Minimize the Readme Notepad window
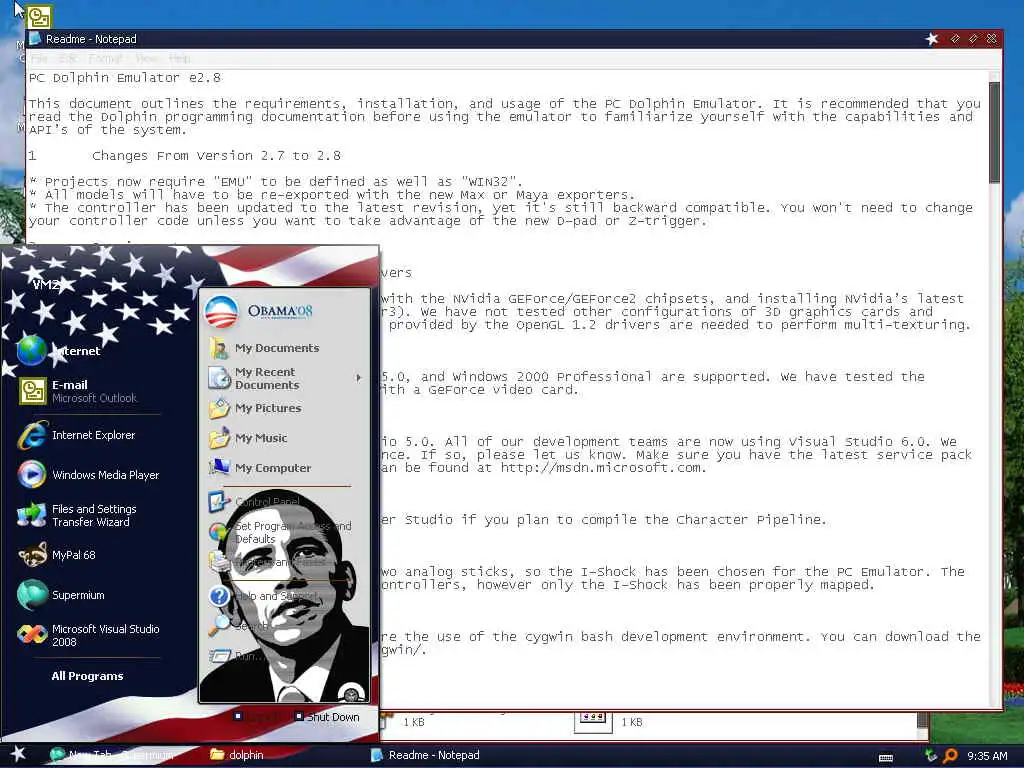This screenshot has height=768, width=1024. point(955,39)
